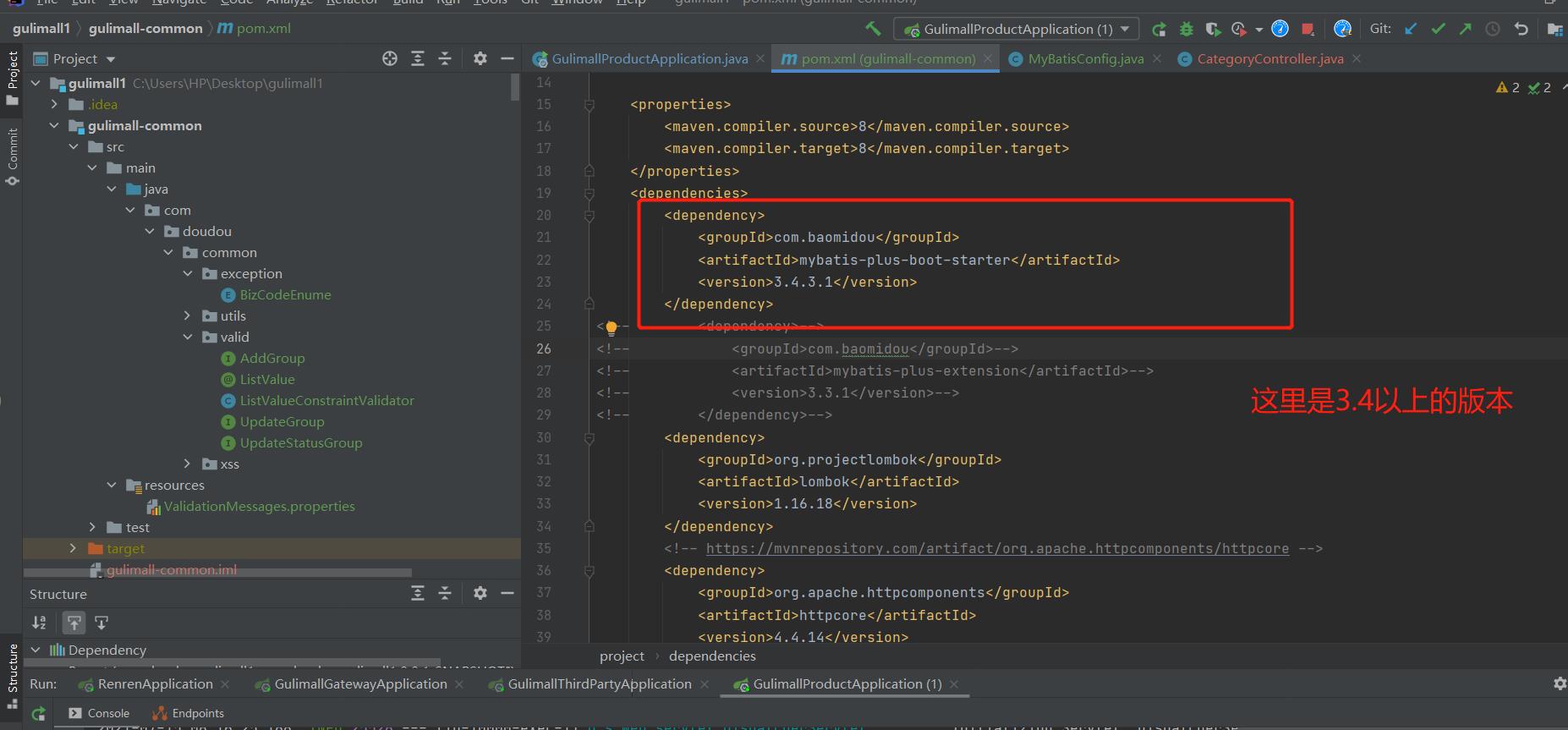The width and height of the screenshot is (1568, 730).
Task: Collapse the Dependency node in Structure
Action: pos(36,650)
